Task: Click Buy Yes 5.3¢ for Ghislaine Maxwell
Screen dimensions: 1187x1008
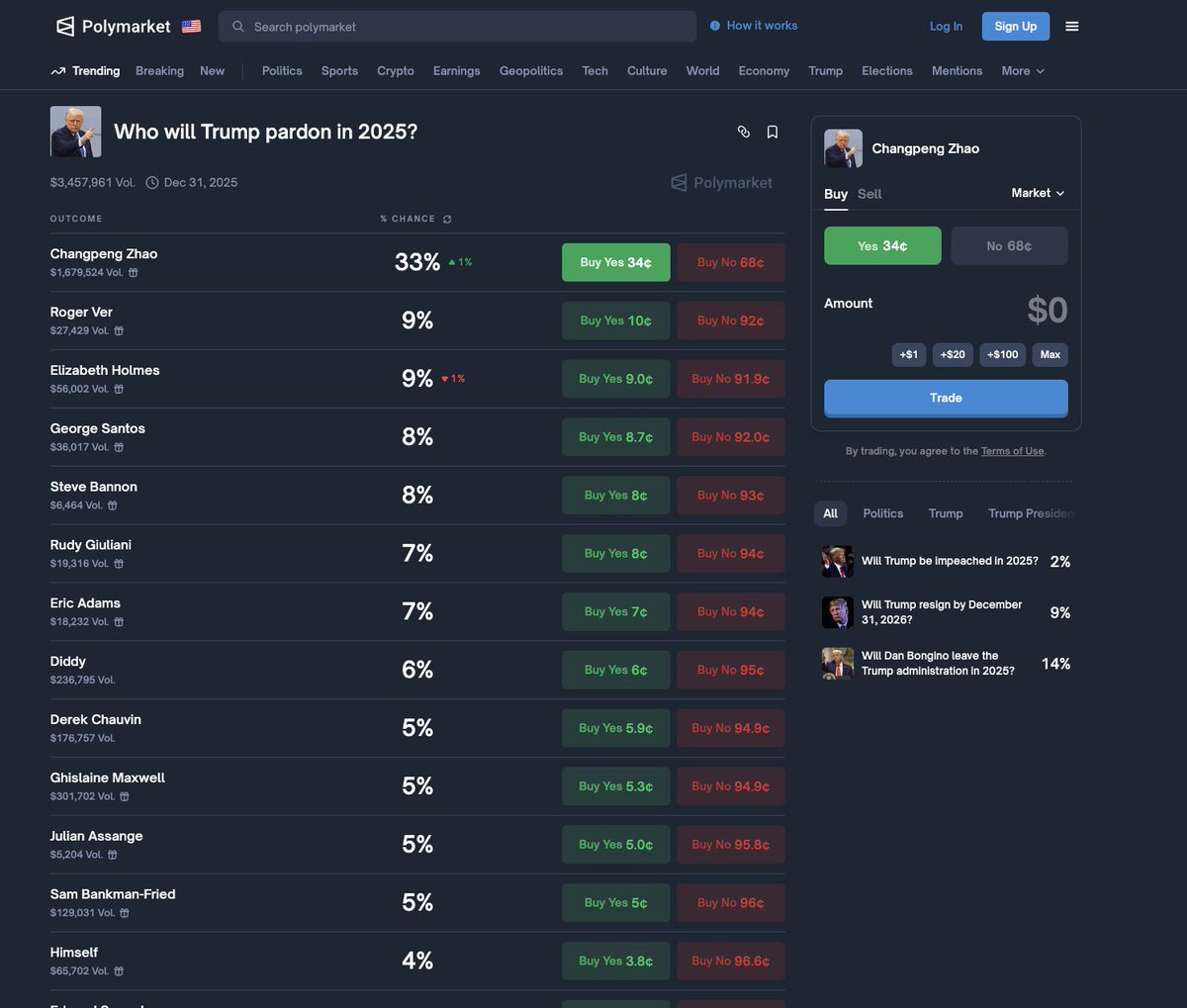Action: [x=616, y=786]
